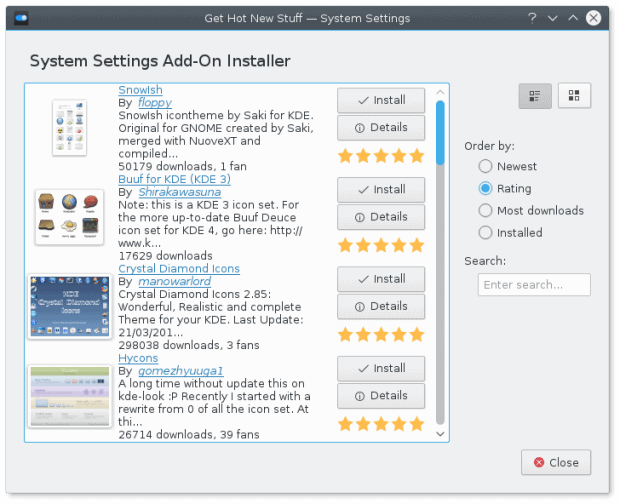Install Crystal Diamond Icons
The width and height of the screenshot is (620, 504).
click(x=381, y=279)
